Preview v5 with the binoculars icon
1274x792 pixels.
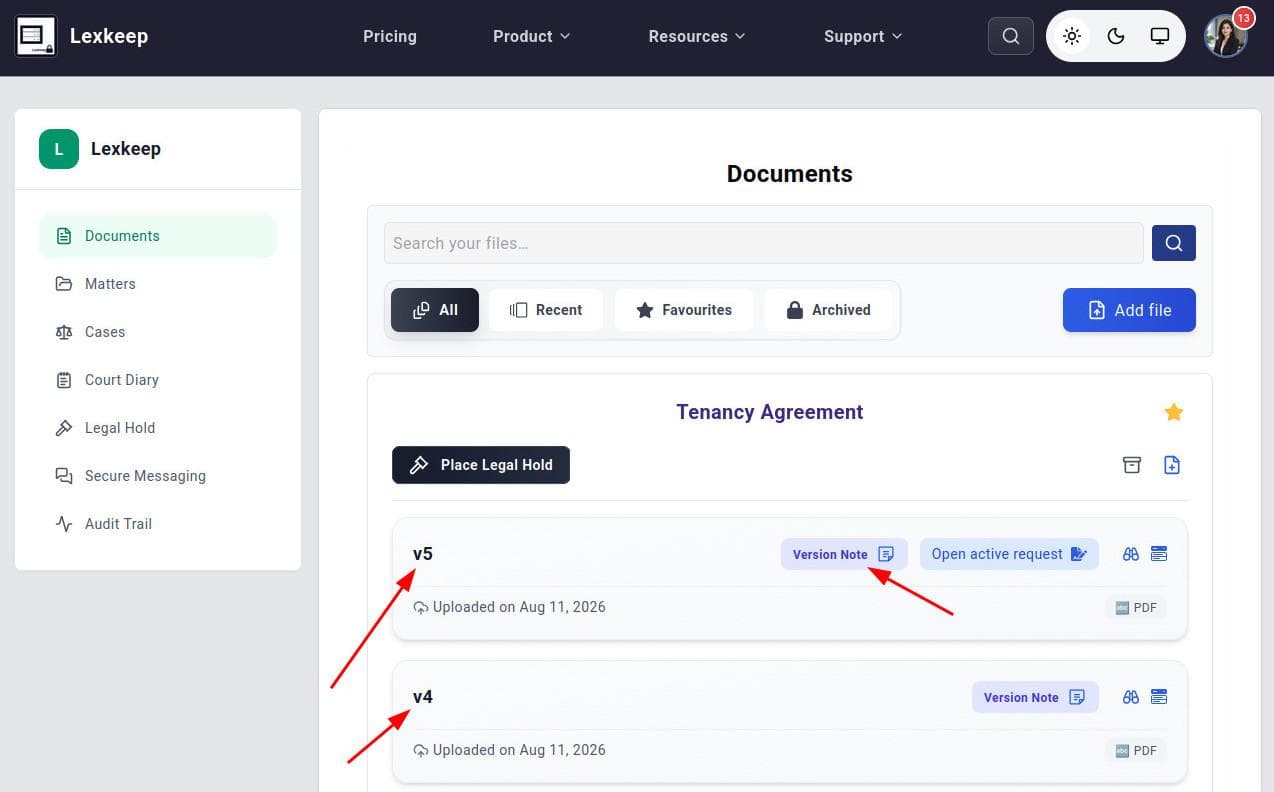click(1131, 554)
